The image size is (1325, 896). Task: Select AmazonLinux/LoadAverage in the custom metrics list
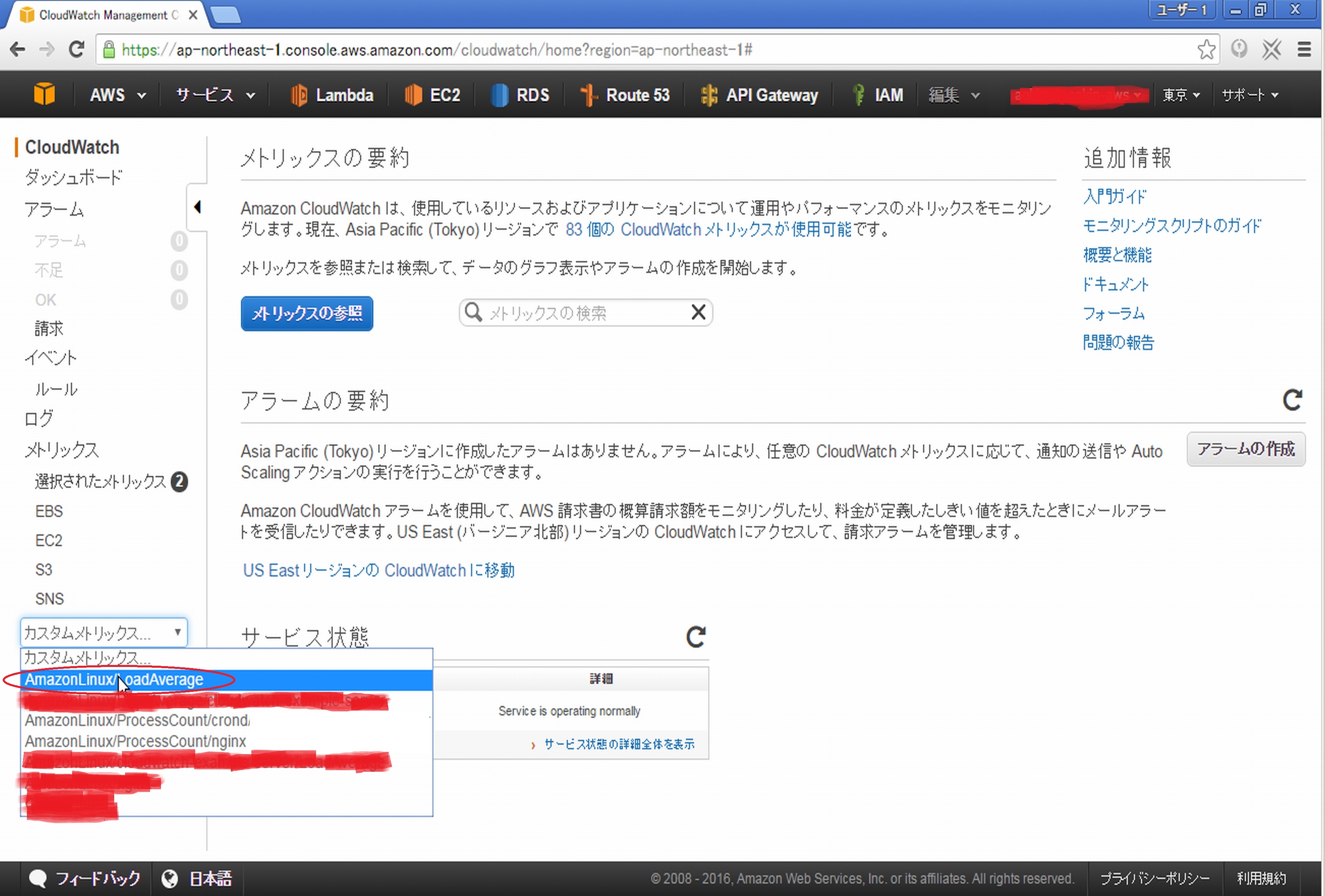114,679
